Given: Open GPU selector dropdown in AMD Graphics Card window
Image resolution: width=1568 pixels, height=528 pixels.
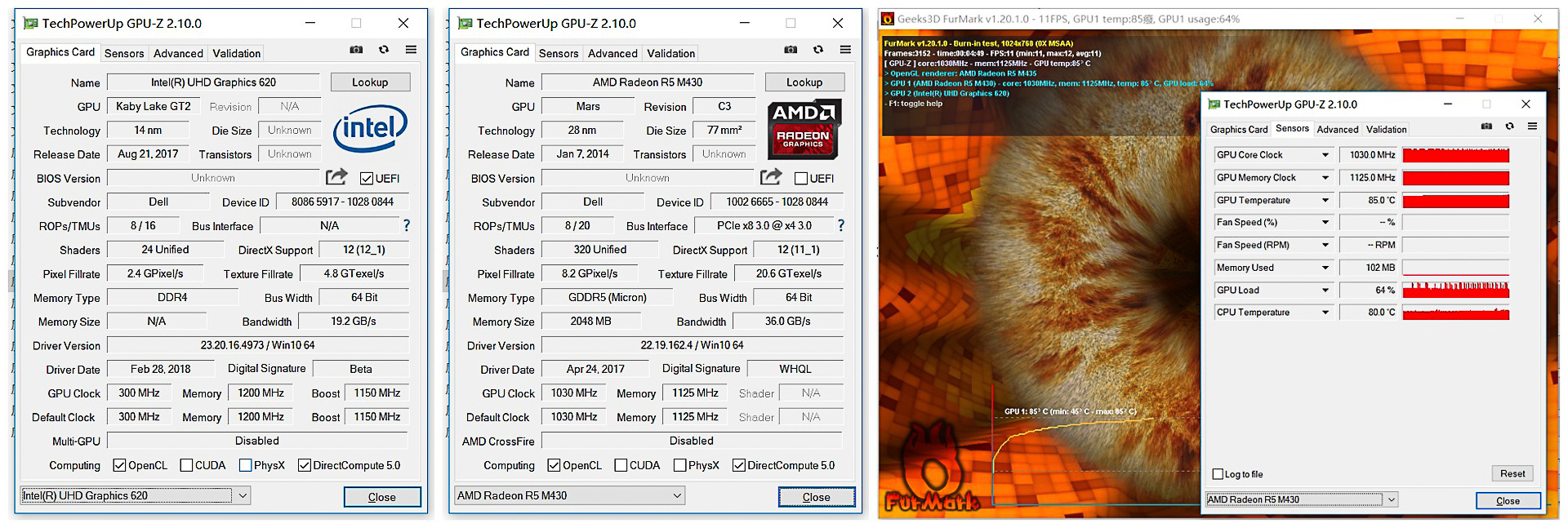Looking at the screenshot, I should pyautogui.click(x=570, y=495).
